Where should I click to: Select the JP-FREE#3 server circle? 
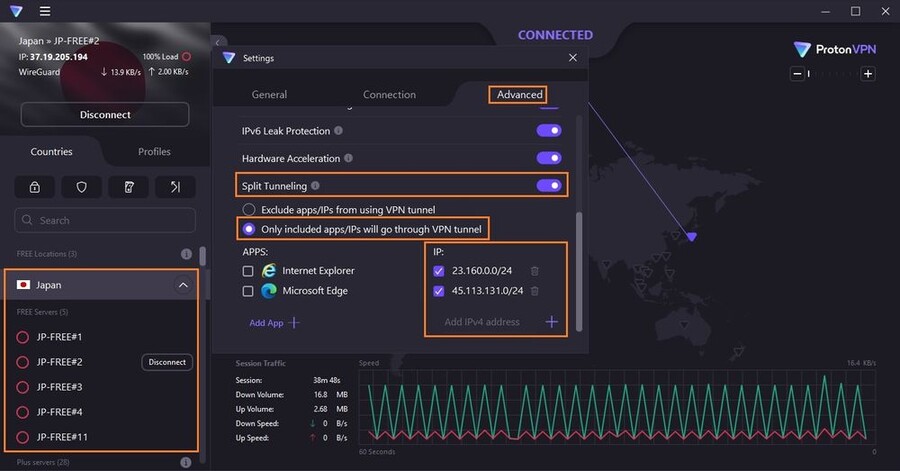pyautogui.click(x=22, y=387)
